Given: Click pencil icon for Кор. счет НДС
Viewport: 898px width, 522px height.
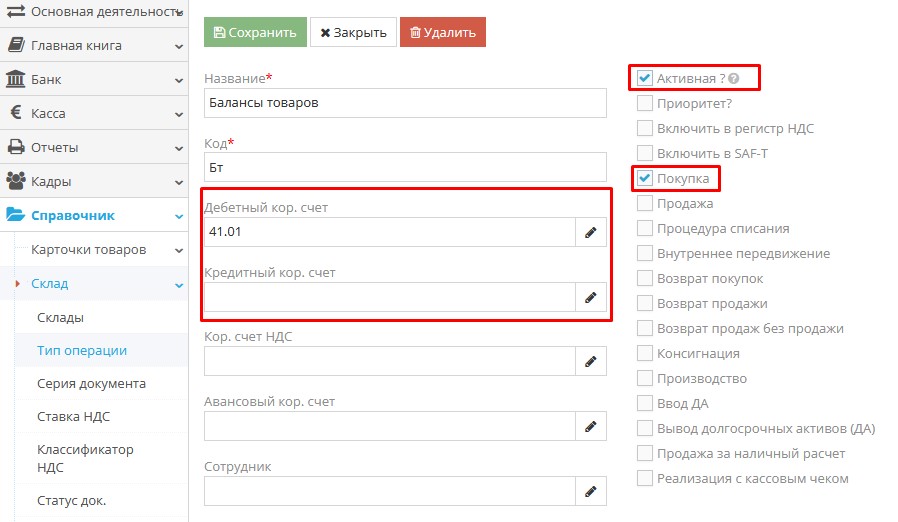Looking at the screenshot, I should (x=590, y=361).
